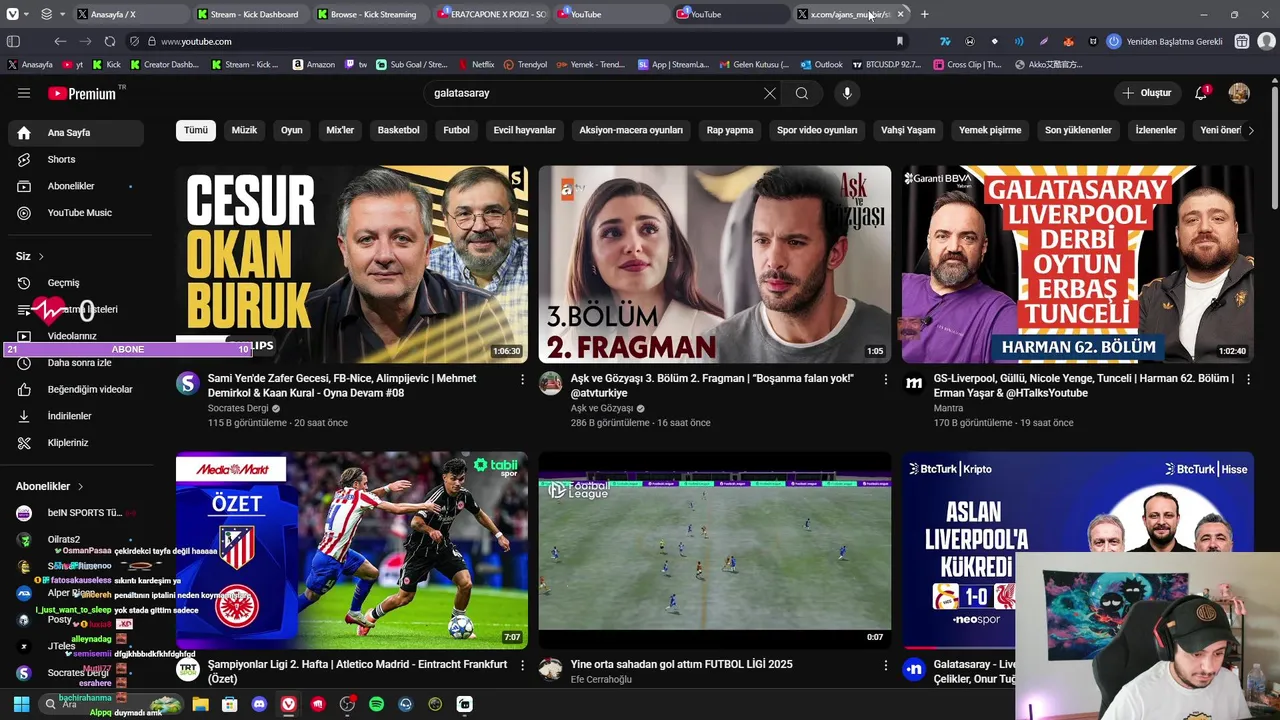Open Socrates Dergi channel link
Image resolution: width=1280 pixels, height=720 pixels.
238,408
